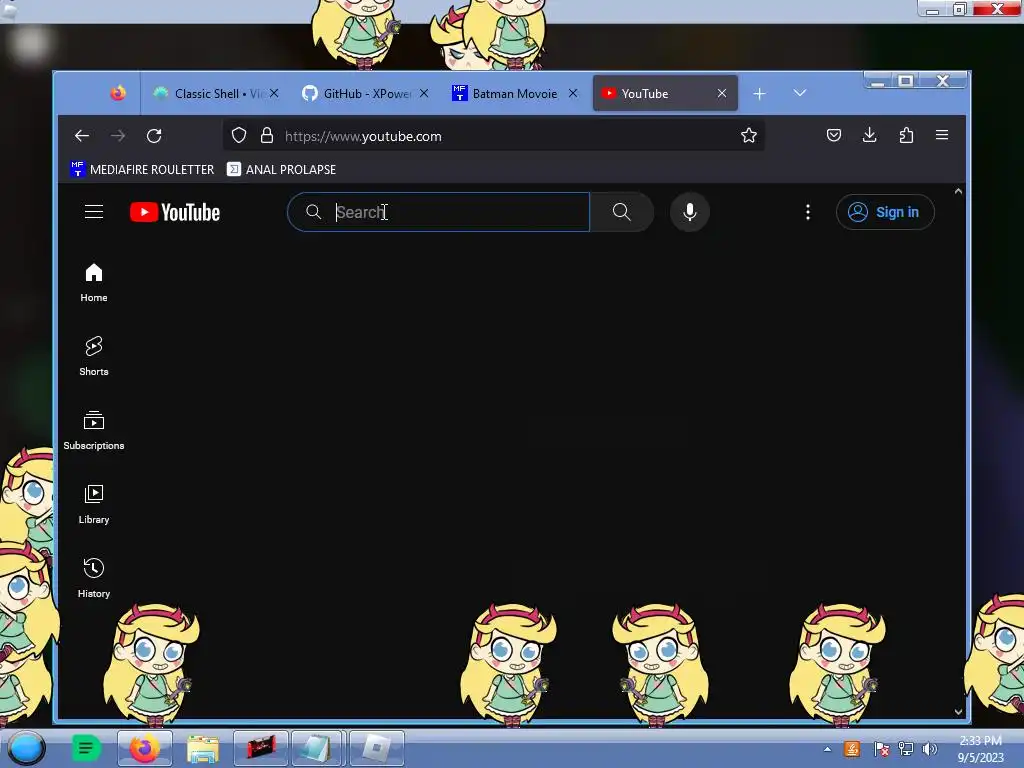Open the Roblox taskbar icon
This screenshot has width=1024, height=768.
377,748
